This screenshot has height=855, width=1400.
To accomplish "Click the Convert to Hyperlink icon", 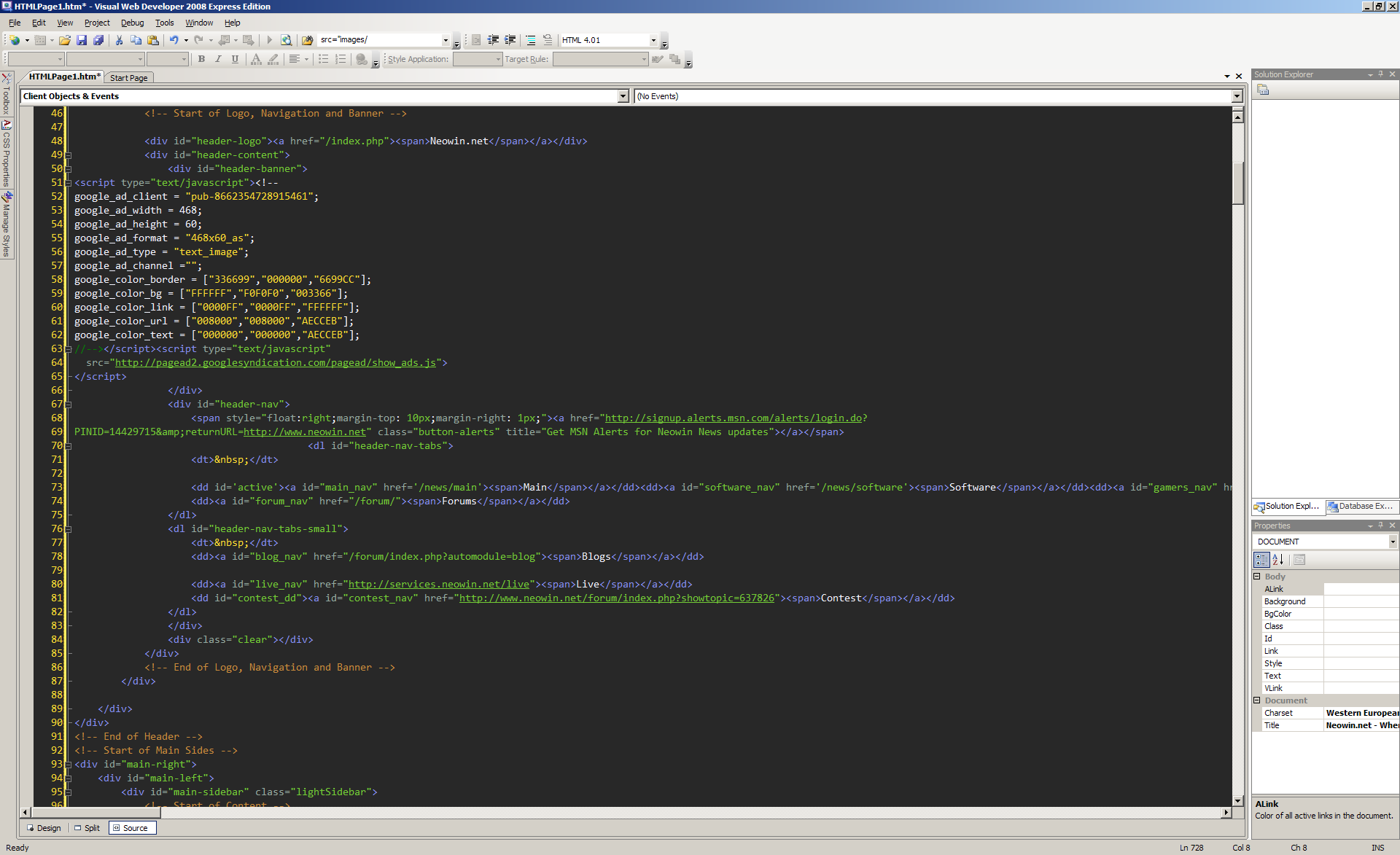I will pyautogui.click(x=362, y=59).
